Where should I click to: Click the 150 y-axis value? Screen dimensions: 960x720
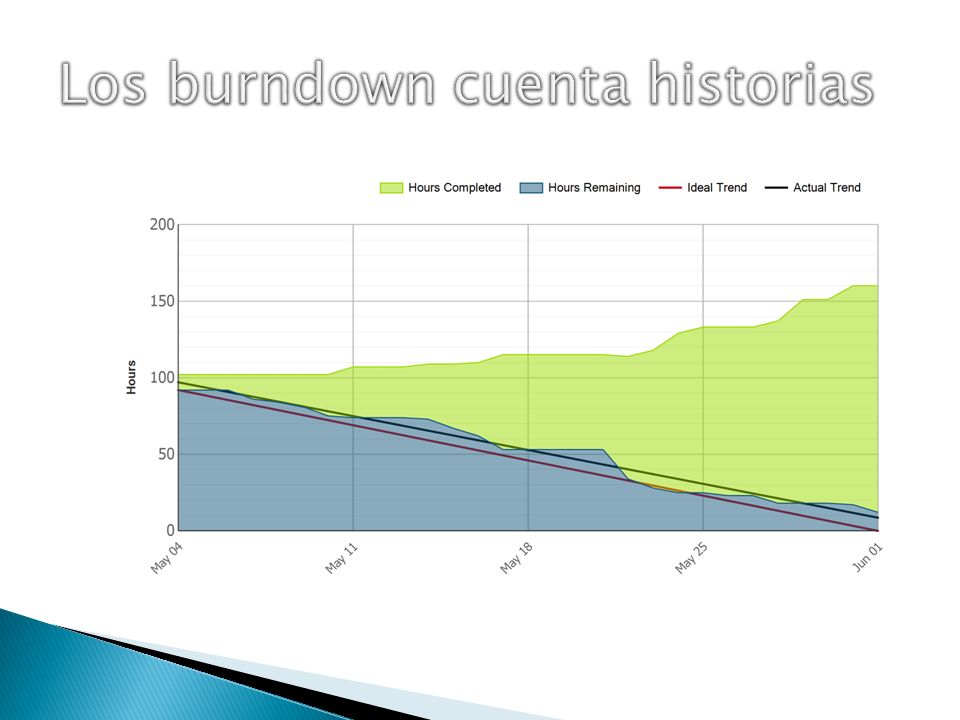click(162, 301)
